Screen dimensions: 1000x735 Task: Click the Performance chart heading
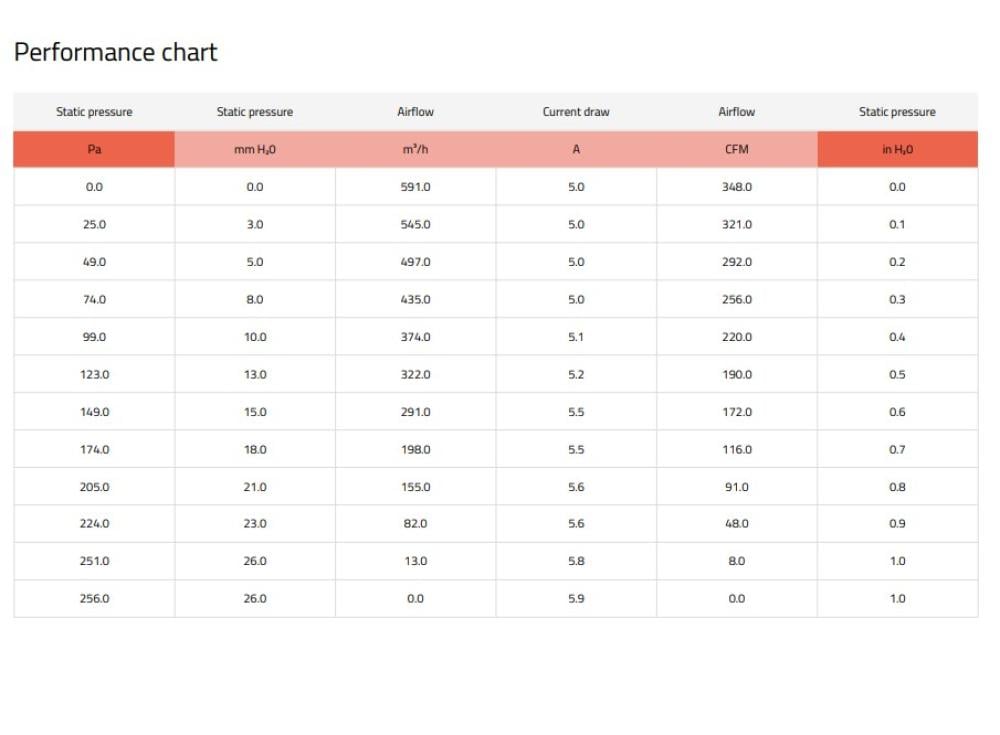(116, 53)
